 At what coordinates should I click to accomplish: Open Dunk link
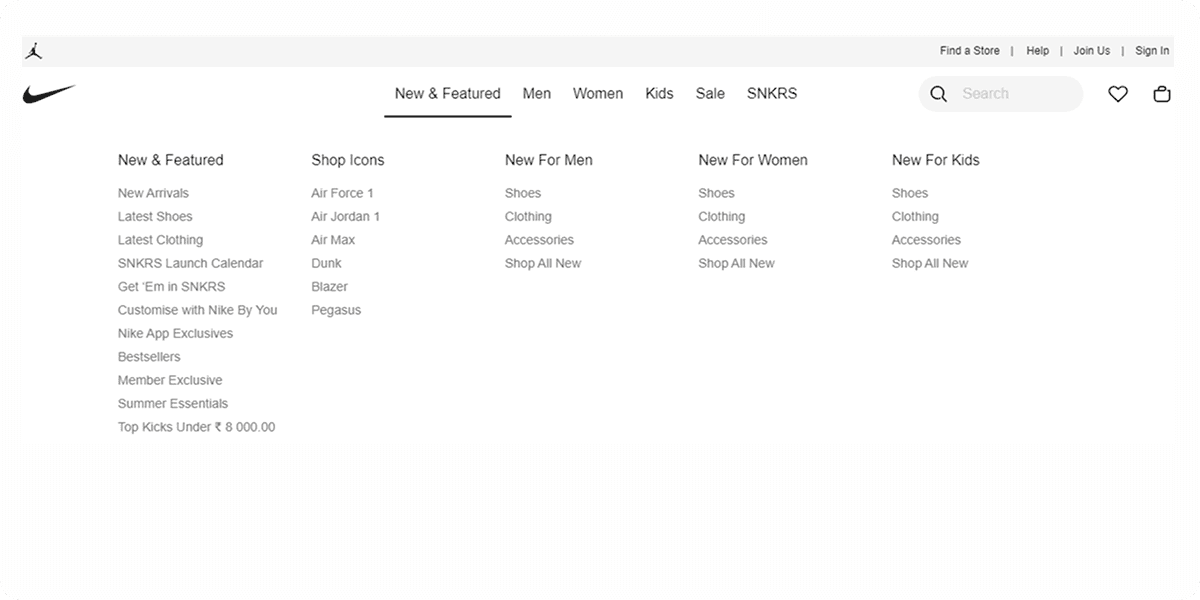(x=326, y=263)
